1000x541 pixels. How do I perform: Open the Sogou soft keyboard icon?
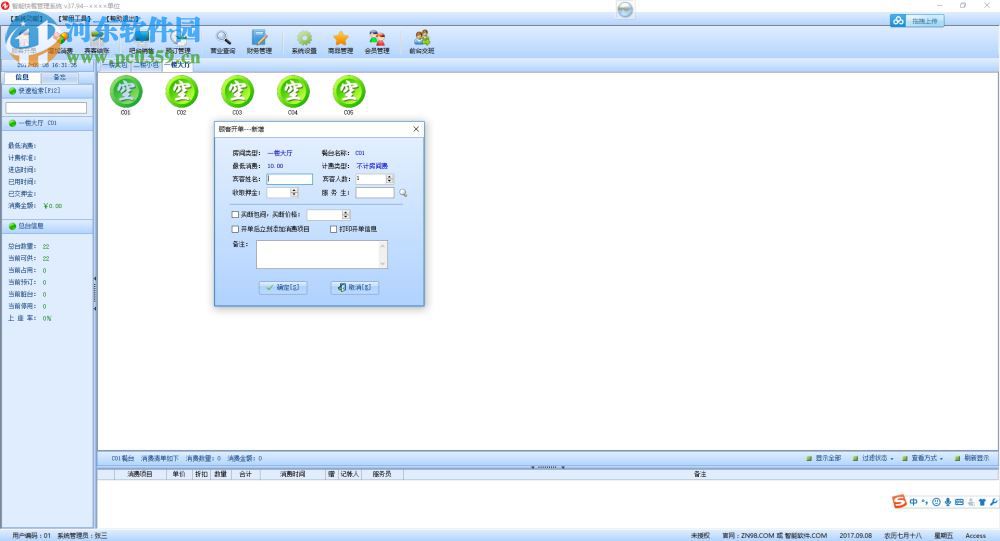[959, 502]
